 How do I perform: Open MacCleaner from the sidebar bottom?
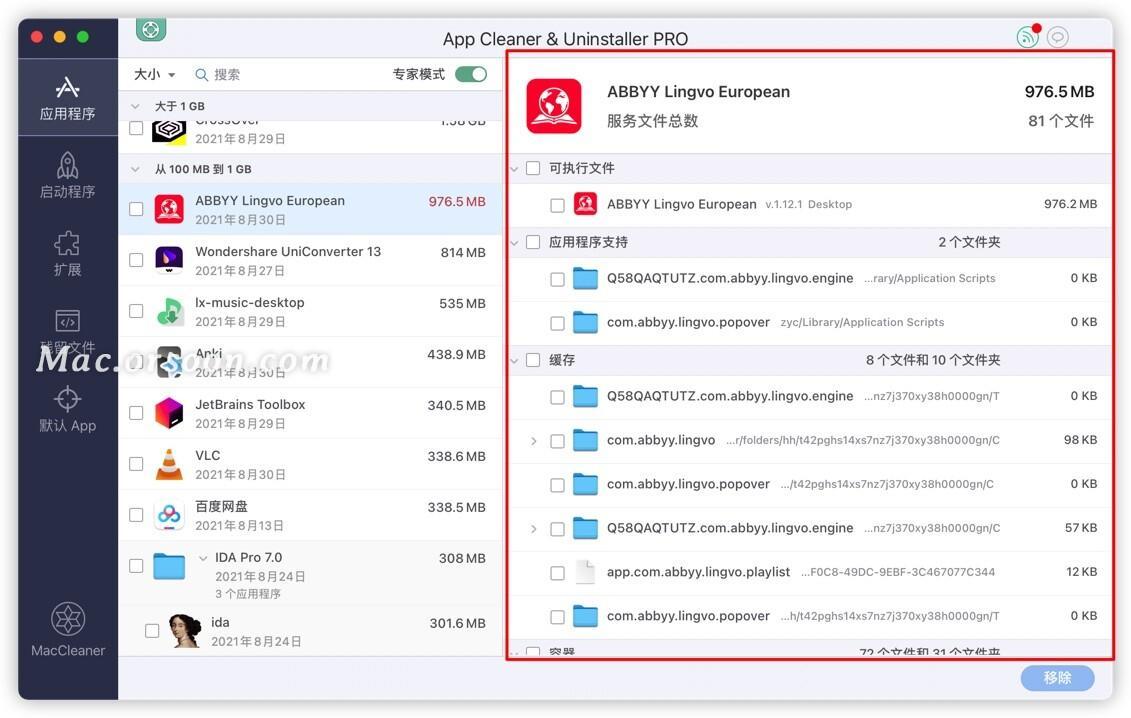(67, 628)
